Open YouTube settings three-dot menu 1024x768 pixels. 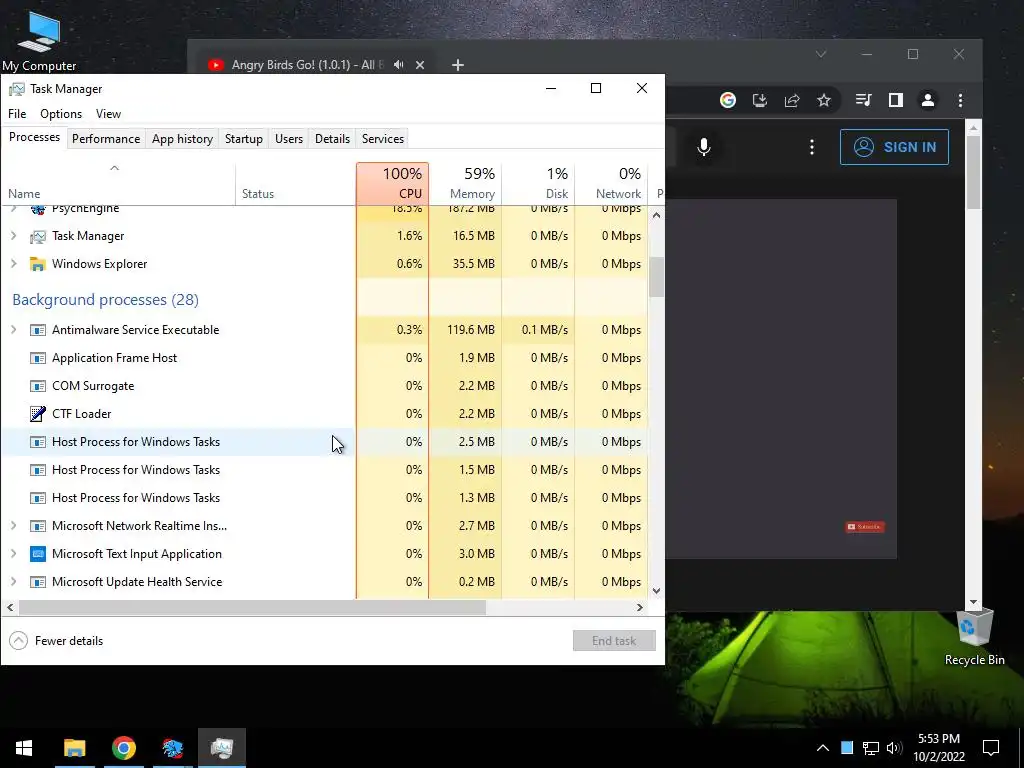812,147
